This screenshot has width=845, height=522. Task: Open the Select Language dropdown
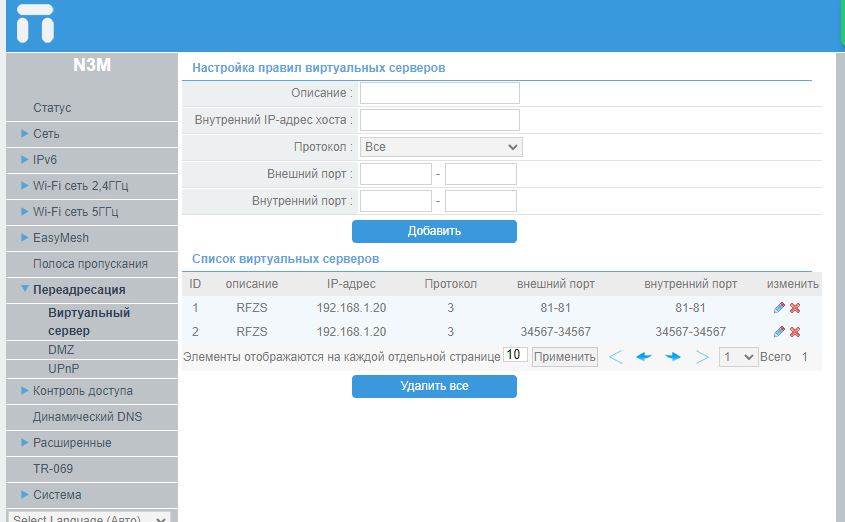[x=89, y=517]
